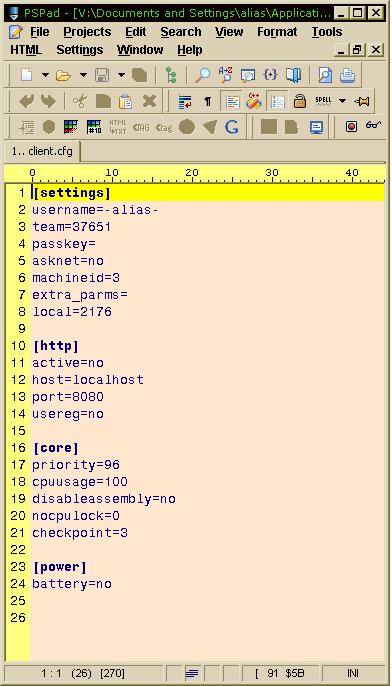Click the Redo arrow icon
The image size is (392, 686).
tap(48, 101)
